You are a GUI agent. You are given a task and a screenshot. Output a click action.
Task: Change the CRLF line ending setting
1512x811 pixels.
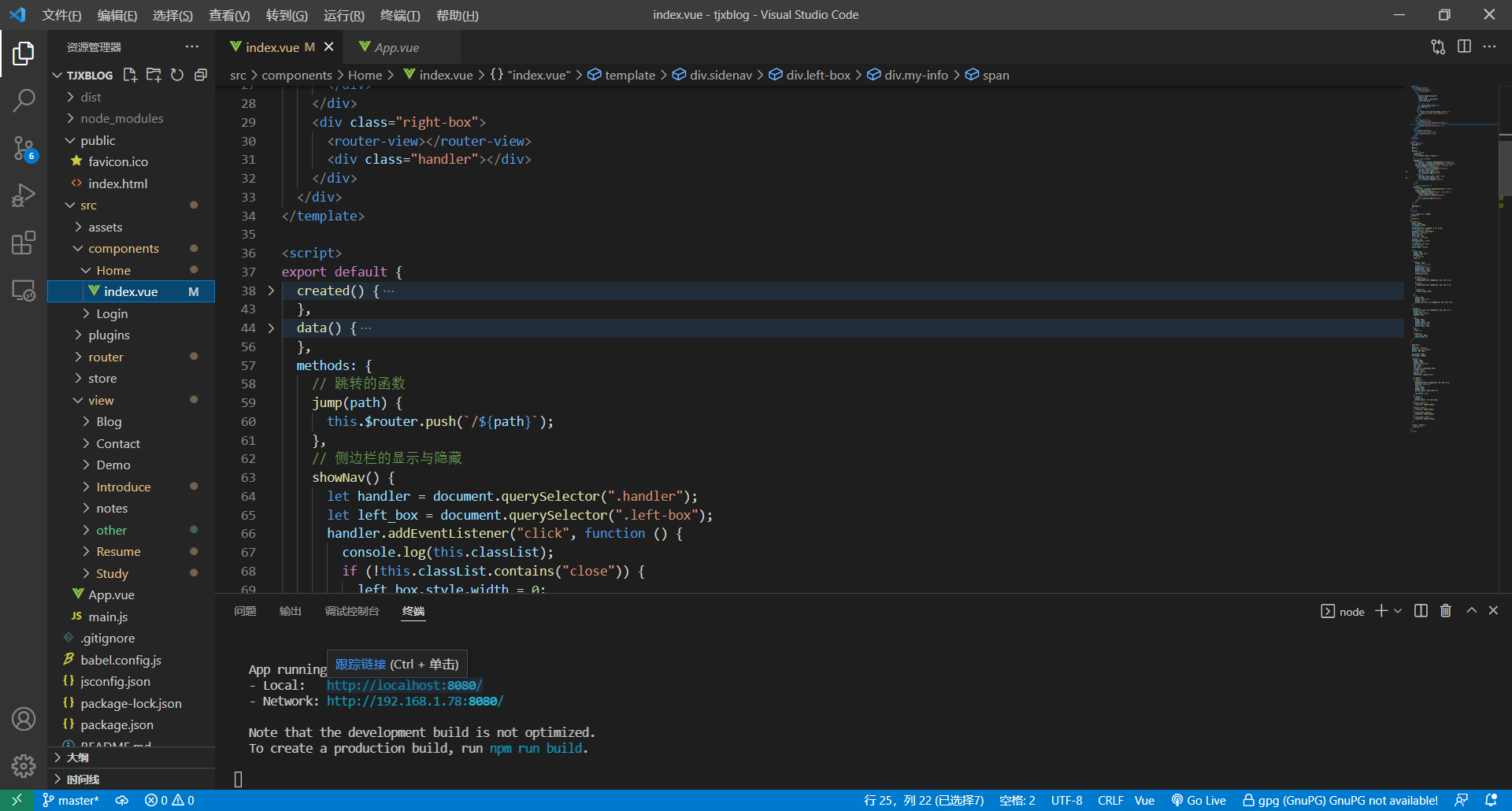(x=1110, y=800)
